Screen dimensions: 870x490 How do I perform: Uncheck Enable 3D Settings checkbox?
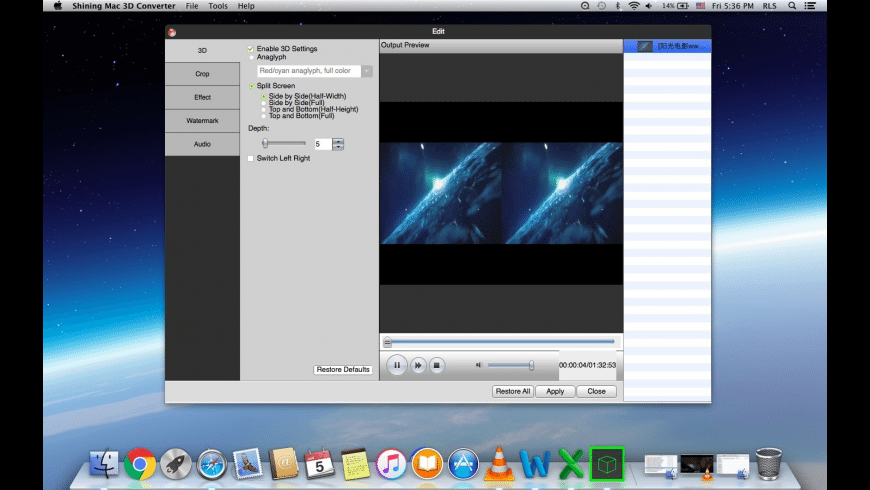coord(251,49)
